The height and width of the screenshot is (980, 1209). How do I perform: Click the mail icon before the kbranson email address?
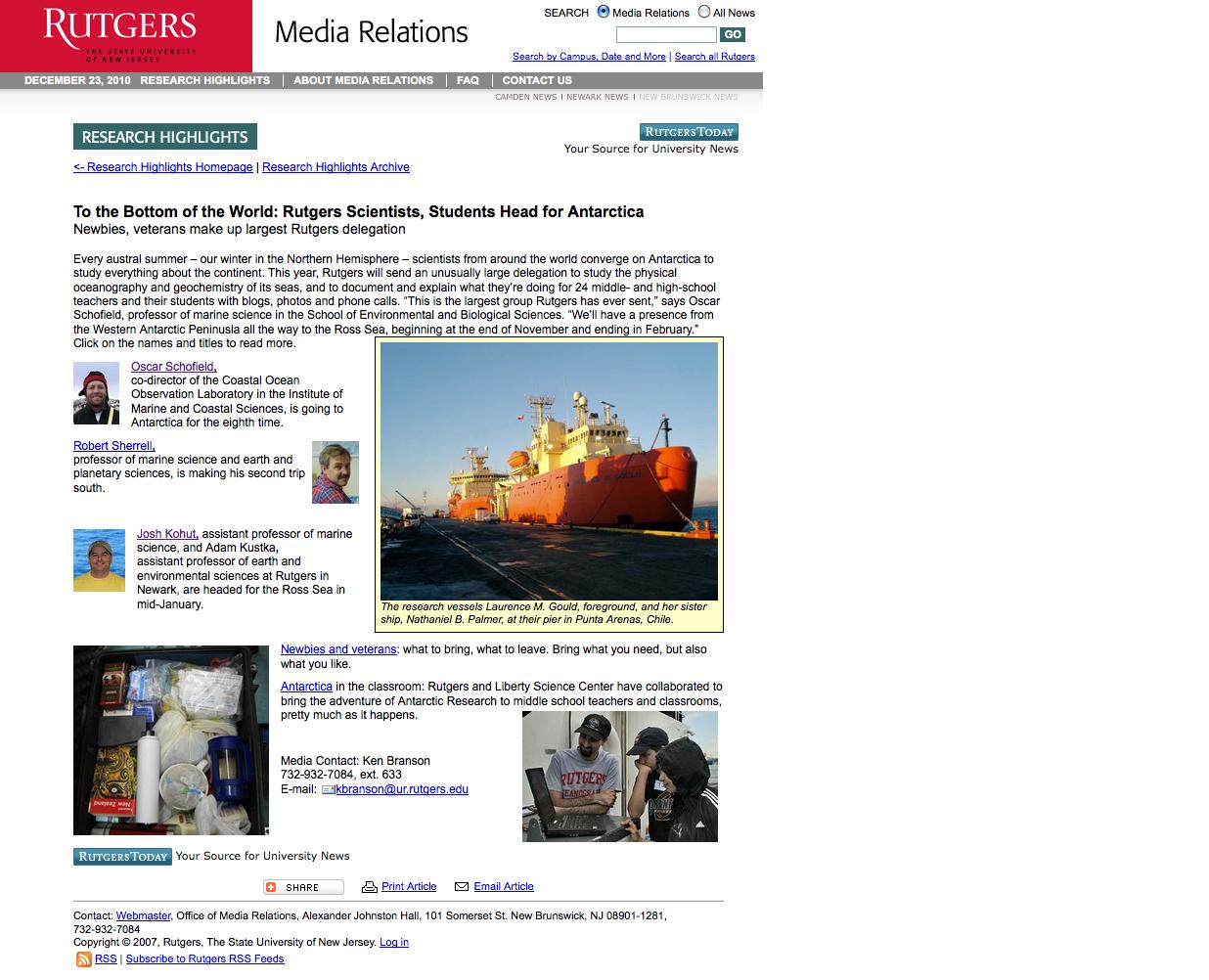(329, 790)
